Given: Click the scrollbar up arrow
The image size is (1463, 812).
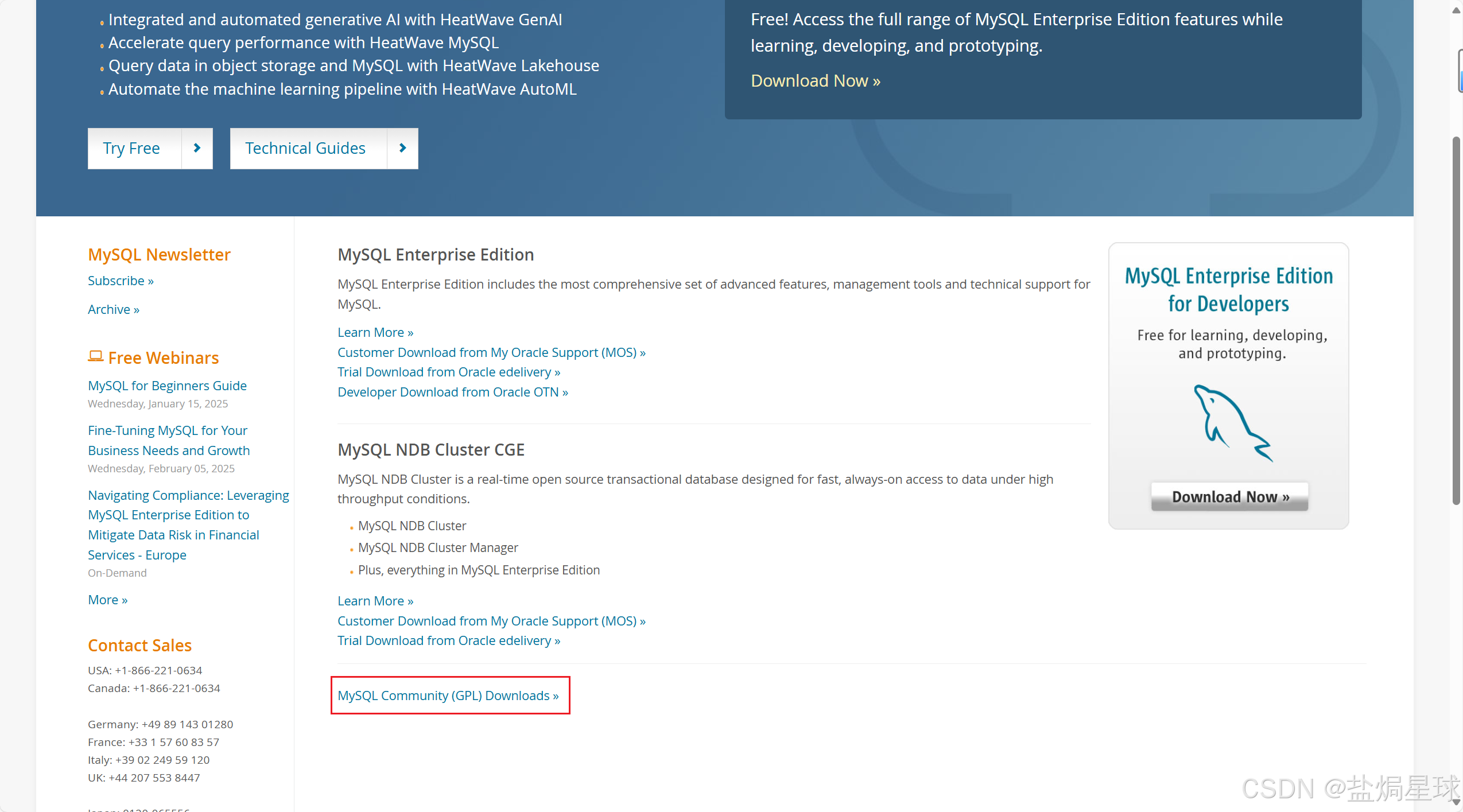Looking at the screenshot, I should (x=1456, y=10).
